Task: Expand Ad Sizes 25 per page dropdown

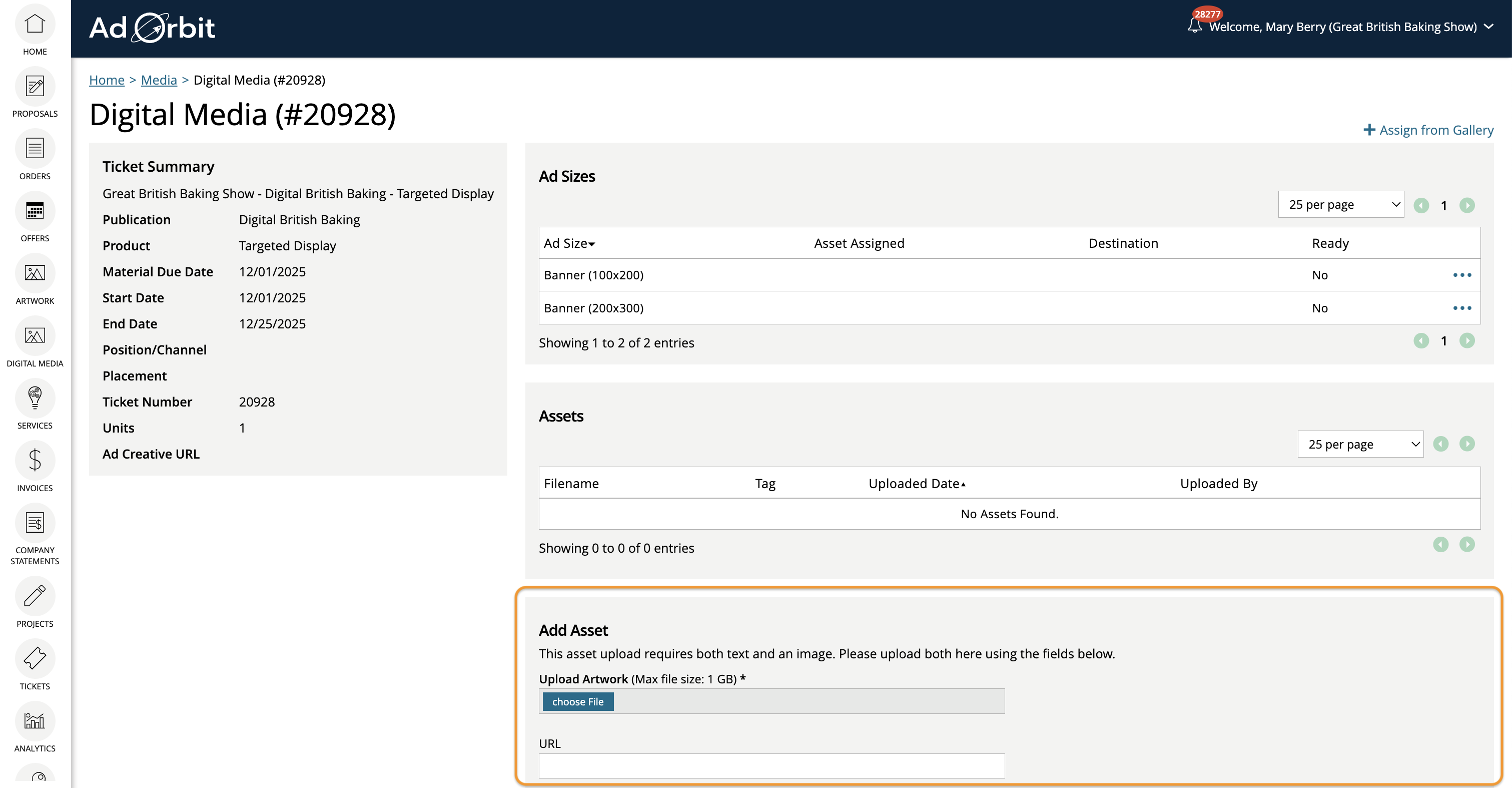Action: 1340,204
